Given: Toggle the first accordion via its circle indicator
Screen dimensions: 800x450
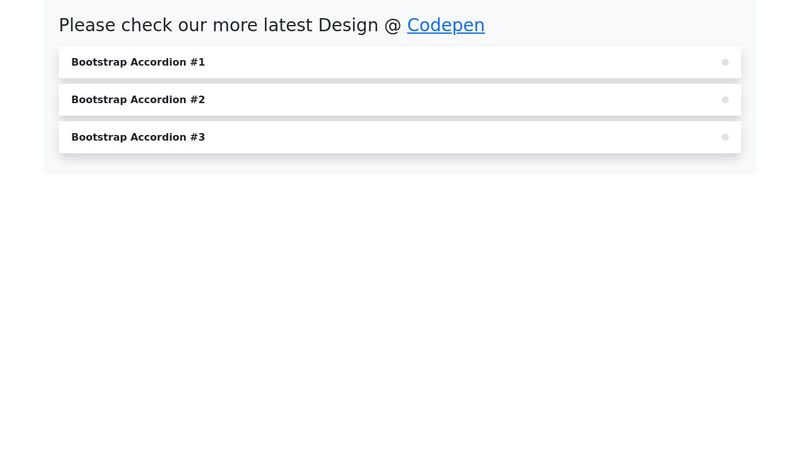Looking at the screenshot, I should tap(725, 62).
